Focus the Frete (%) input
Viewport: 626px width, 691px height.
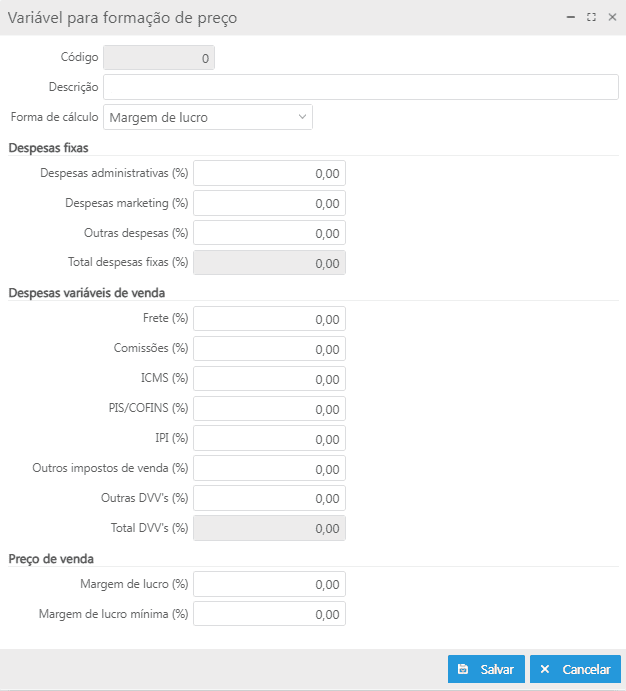[x=269, y=319]
